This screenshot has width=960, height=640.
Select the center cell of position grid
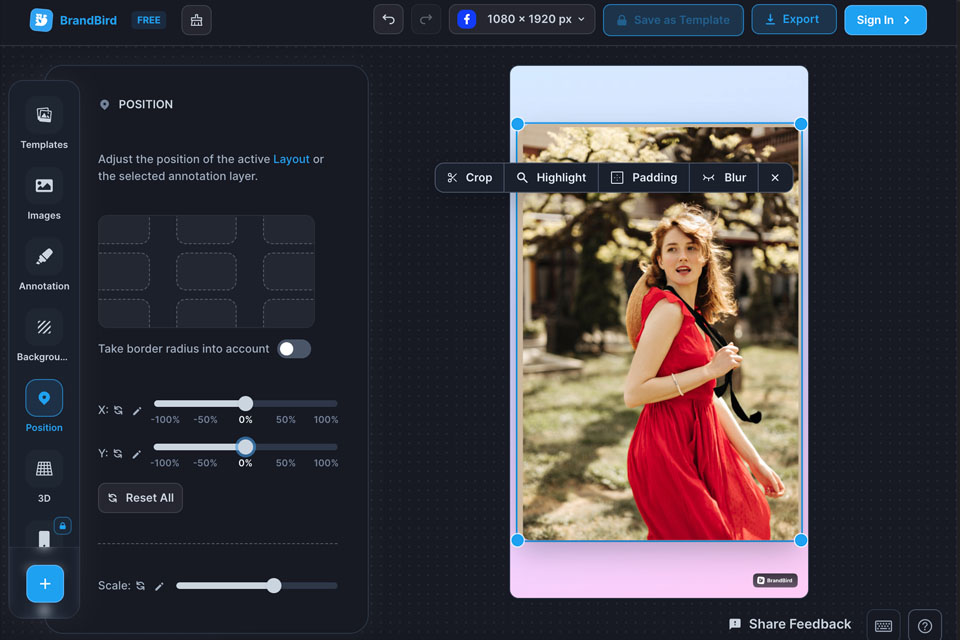pyautogui.click(x=206, y=271)
